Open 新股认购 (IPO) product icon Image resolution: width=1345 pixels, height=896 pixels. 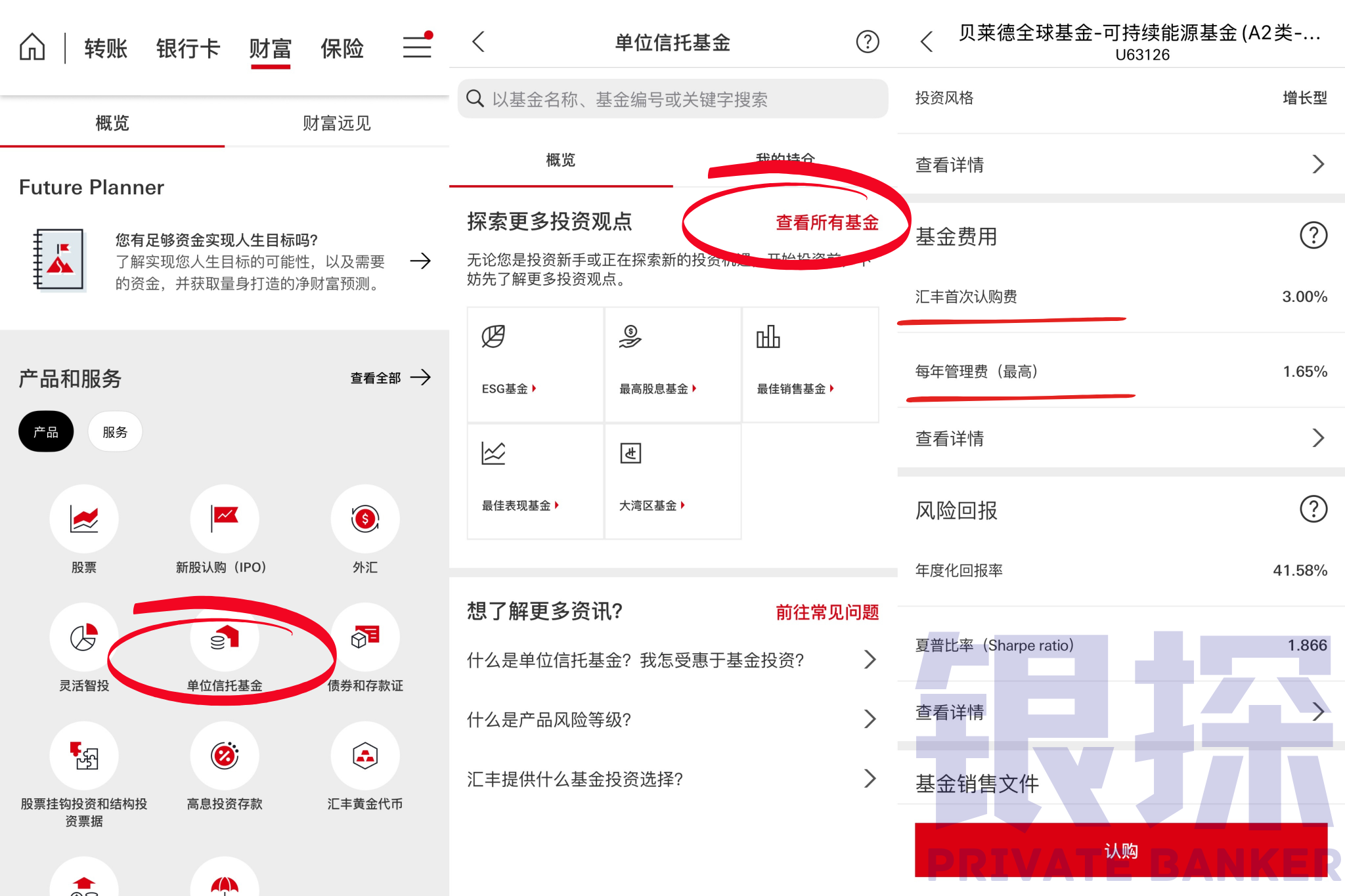tap(225, 519)
